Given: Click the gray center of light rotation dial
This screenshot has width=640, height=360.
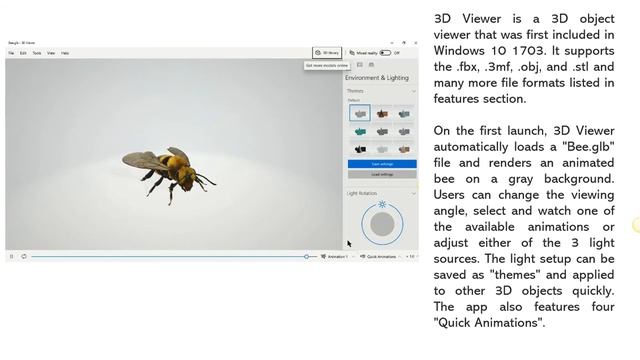Looking at the screenshot, I should (x=382, y=224).
